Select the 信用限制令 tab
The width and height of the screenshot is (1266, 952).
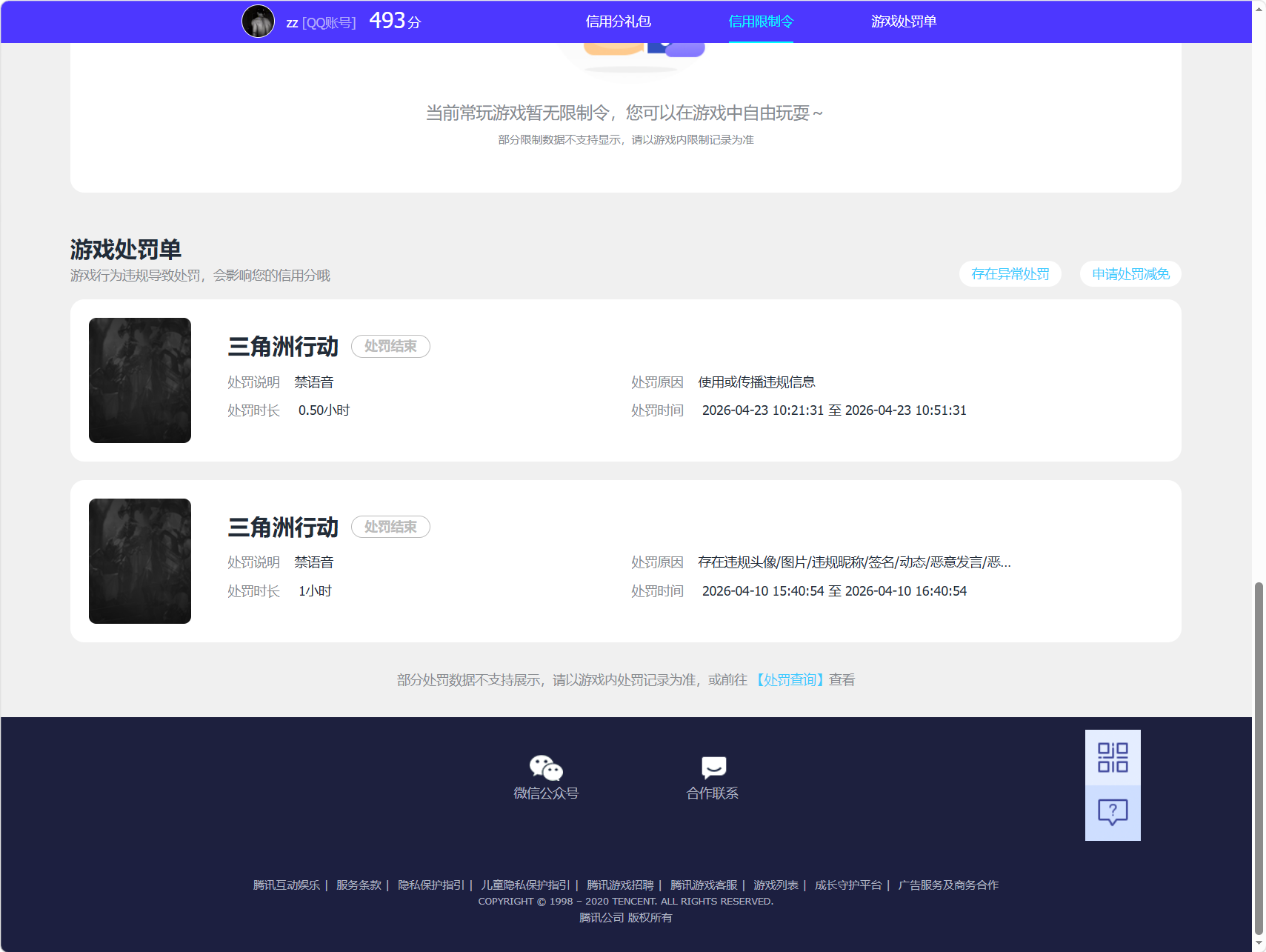761,21
